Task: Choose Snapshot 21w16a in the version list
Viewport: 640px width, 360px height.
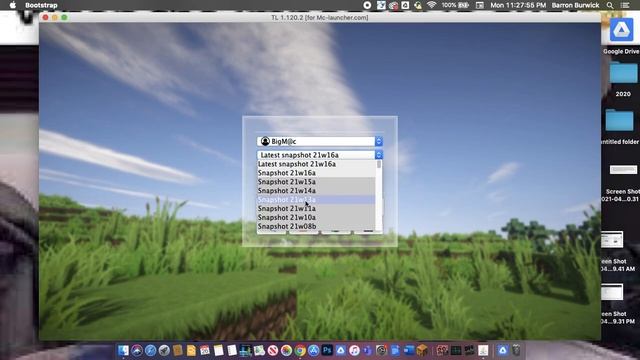Action: click(316, 173)
